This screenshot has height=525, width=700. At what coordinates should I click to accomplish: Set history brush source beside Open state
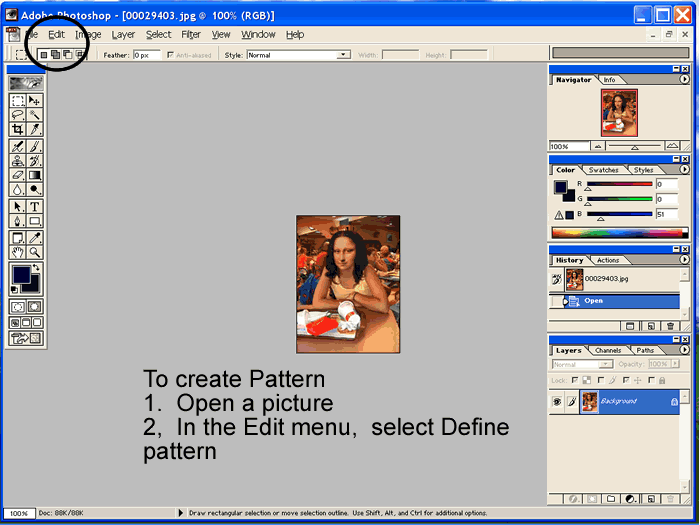[556, 301]
